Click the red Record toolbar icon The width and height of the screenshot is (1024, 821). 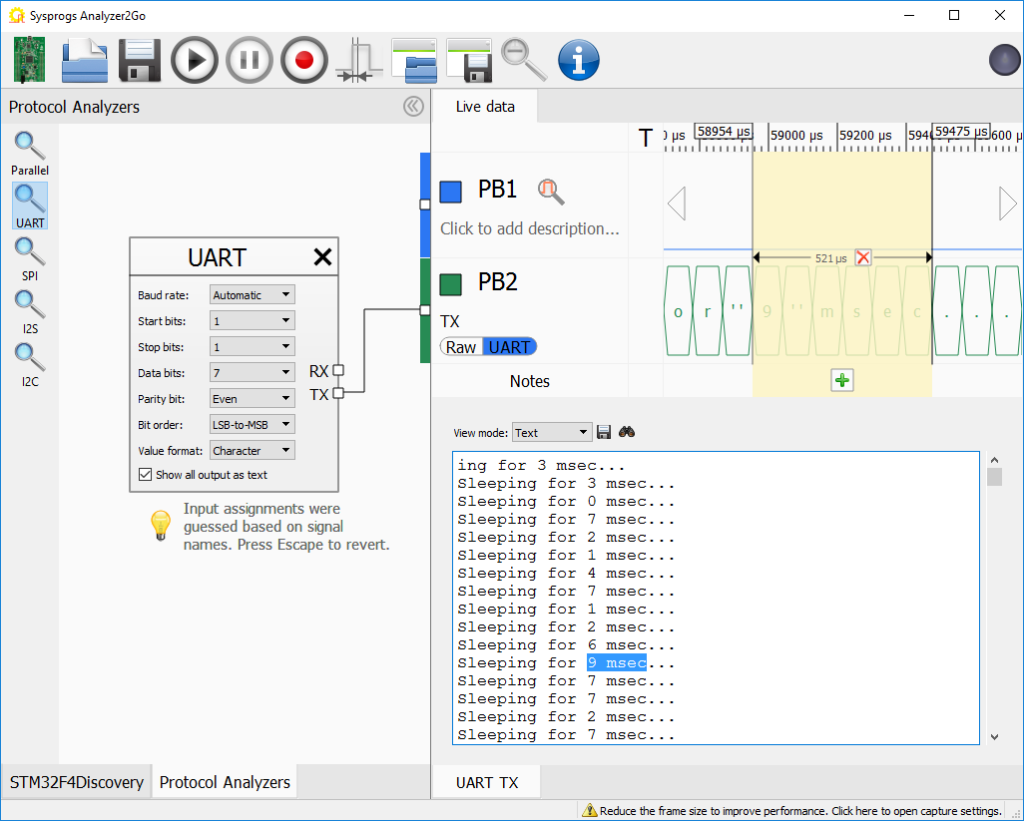pyautogui.click(x=304, y=60)
